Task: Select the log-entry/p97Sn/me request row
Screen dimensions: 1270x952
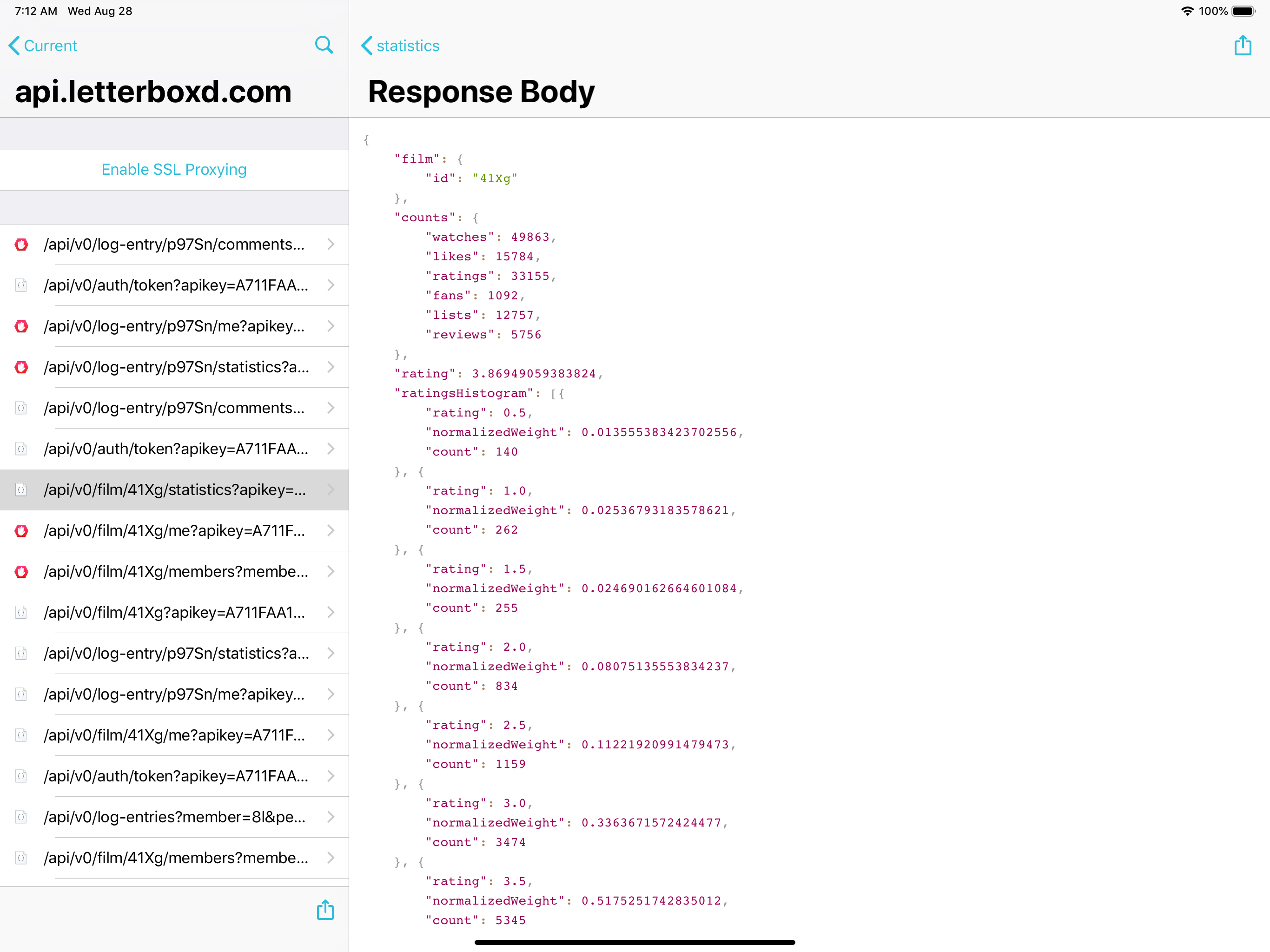Action: click(173, 326)
